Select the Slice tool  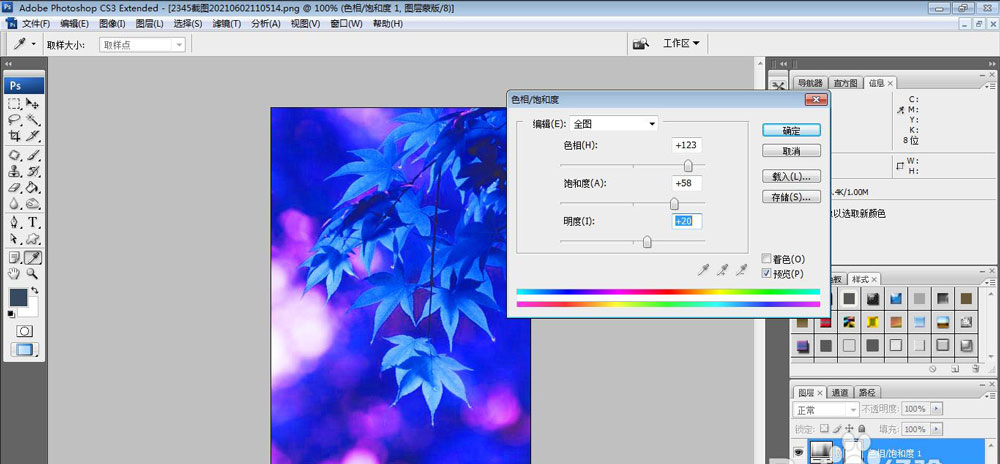click(33, 135)
